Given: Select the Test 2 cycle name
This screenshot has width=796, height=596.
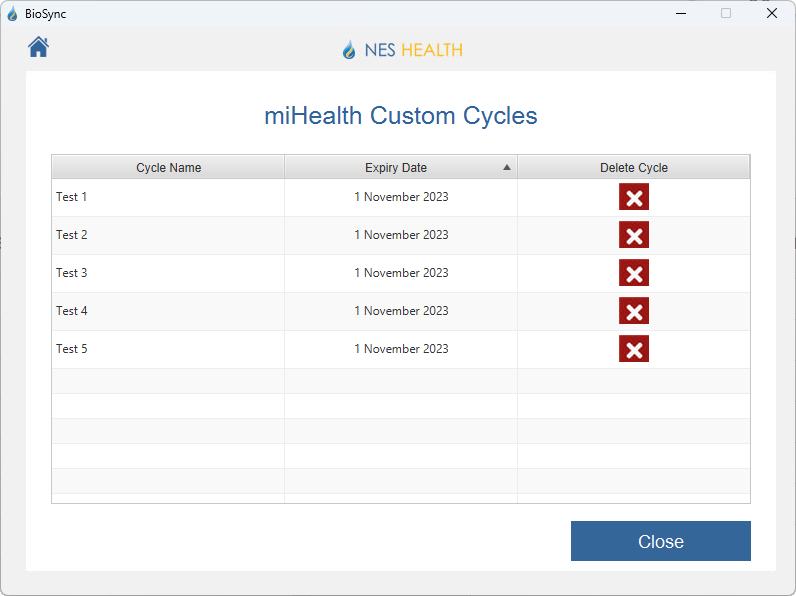Looking at the screenshot, I should [71, 235].
